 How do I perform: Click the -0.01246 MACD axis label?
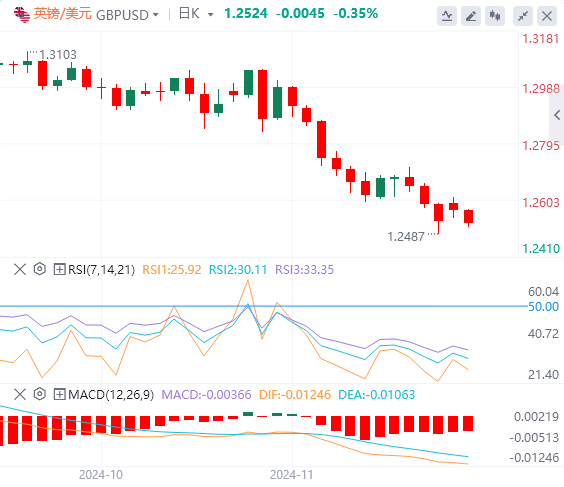pyautogui.click(x=534, y=458)
